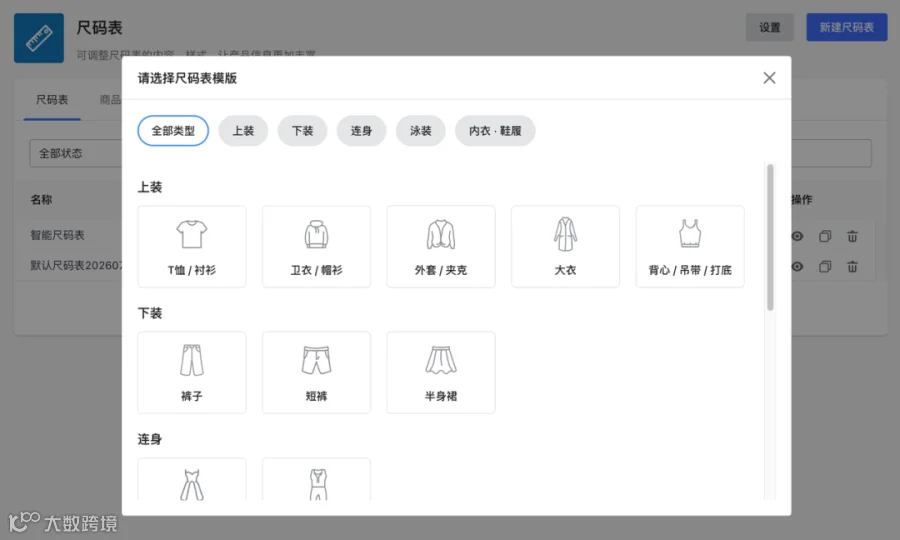The image size is (900, 540).
Task: Pick the 短裤 shorts template
Action: (316, 372)
